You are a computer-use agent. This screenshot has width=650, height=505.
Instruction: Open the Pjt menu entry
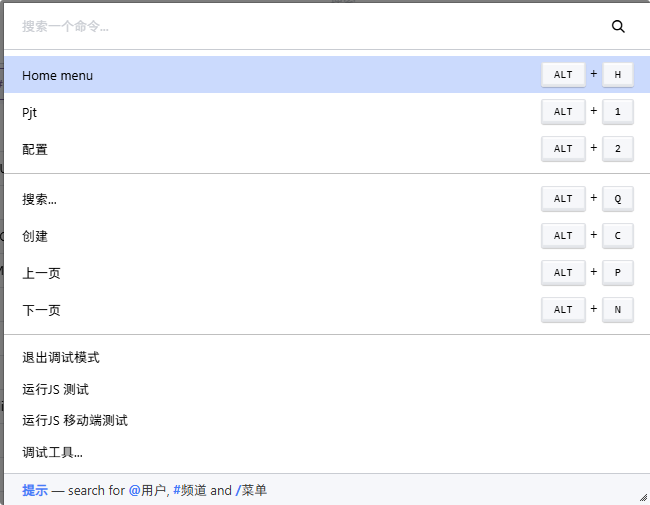point(327,112)
